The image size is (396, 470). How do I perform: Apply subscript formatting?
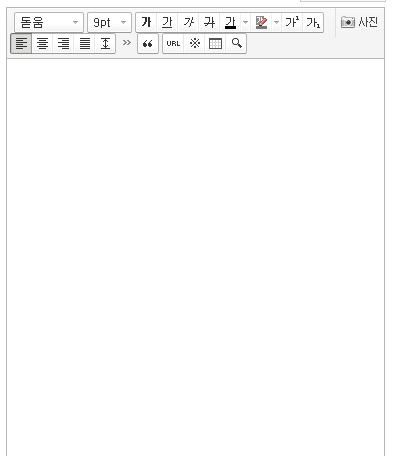[x=313, y=23]
